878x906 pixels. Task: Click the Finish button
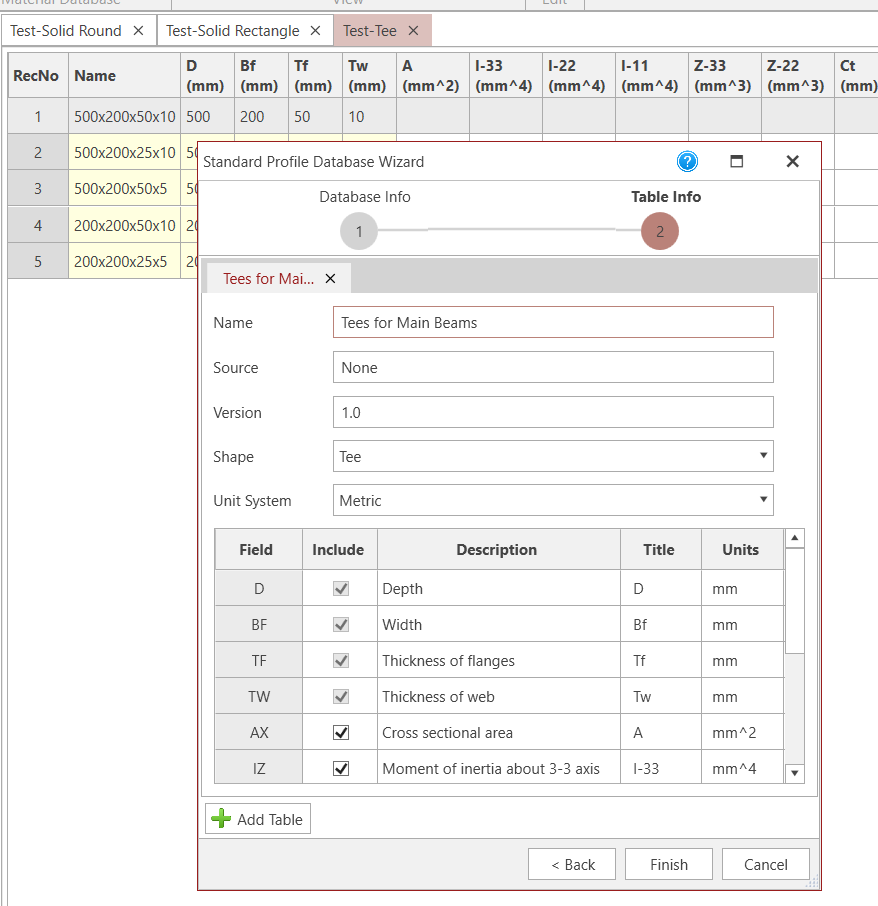pos(668,864)
